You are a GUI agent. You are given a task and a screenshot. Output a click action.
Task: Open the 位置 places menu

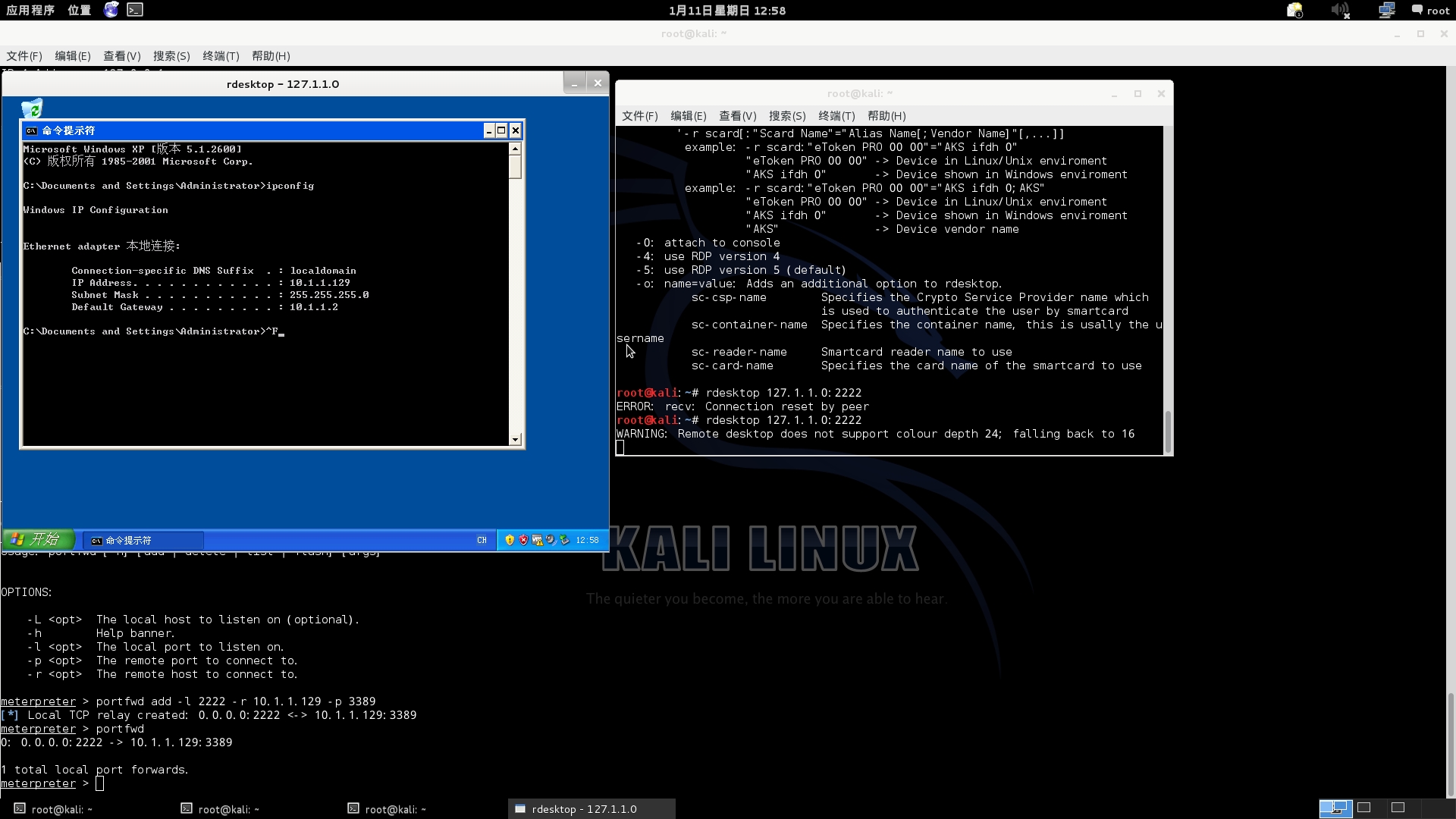coord(79,10)
